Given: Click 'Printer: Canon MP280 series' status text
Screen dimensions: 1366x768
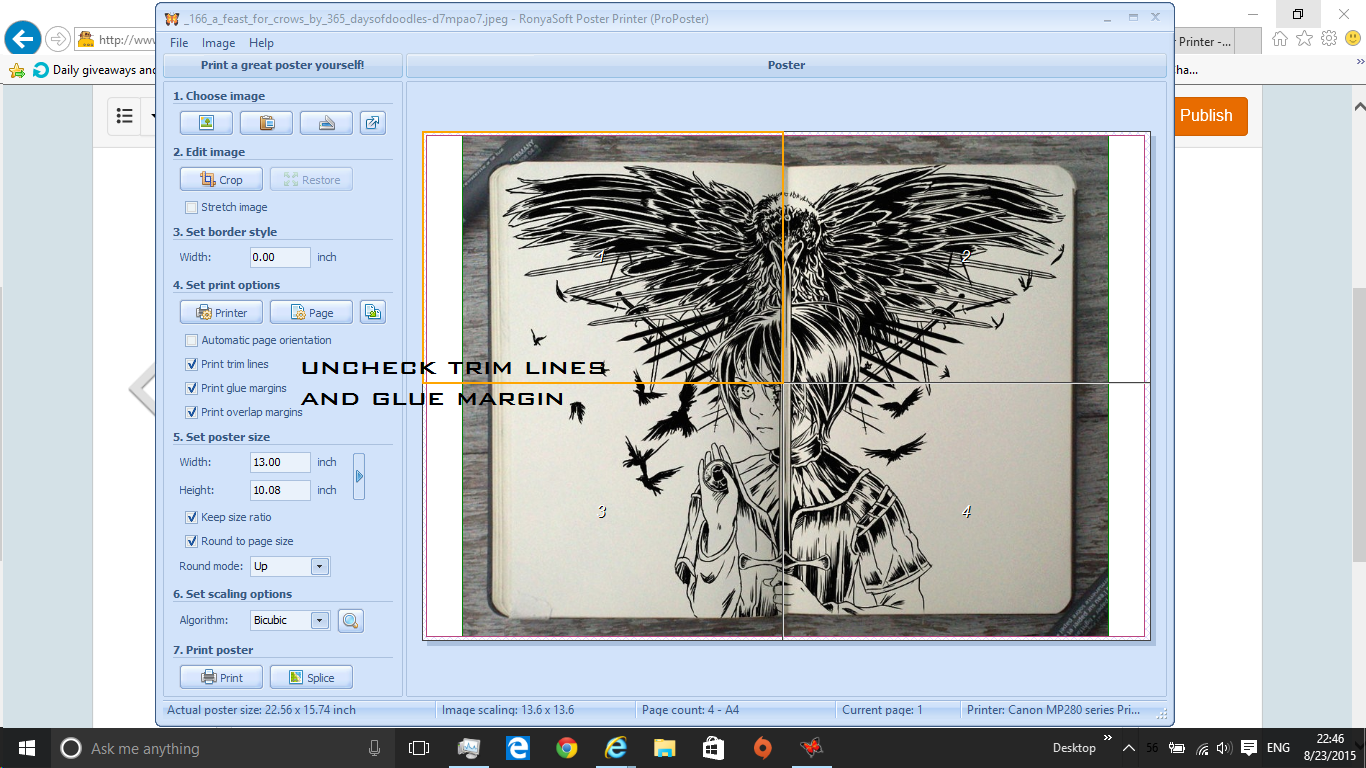Looking at the screenshot, I should tap(1053, 710).
